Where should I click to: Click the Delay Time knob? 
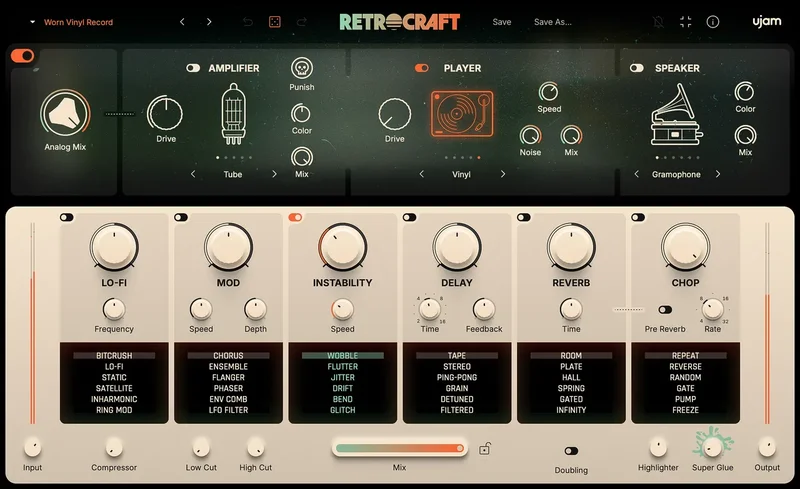click(x=430, y=309)
